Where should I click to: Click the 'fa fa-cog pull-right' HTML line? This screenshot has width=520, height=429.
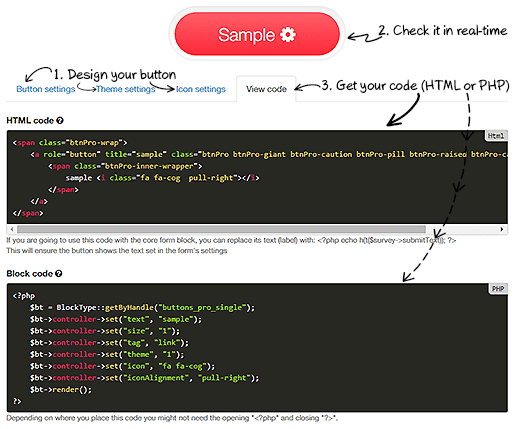tap(162, 178)
